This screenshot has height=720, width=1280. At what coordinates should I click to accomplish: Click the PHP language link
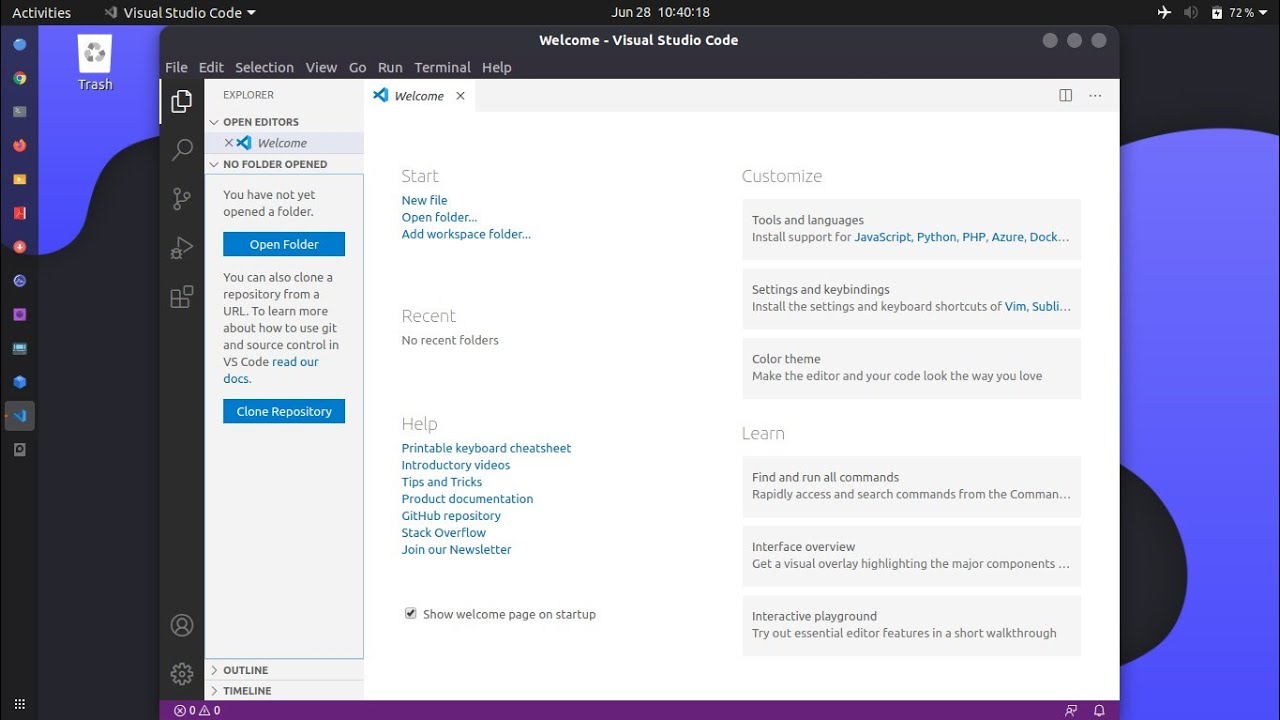pos(974,237)
